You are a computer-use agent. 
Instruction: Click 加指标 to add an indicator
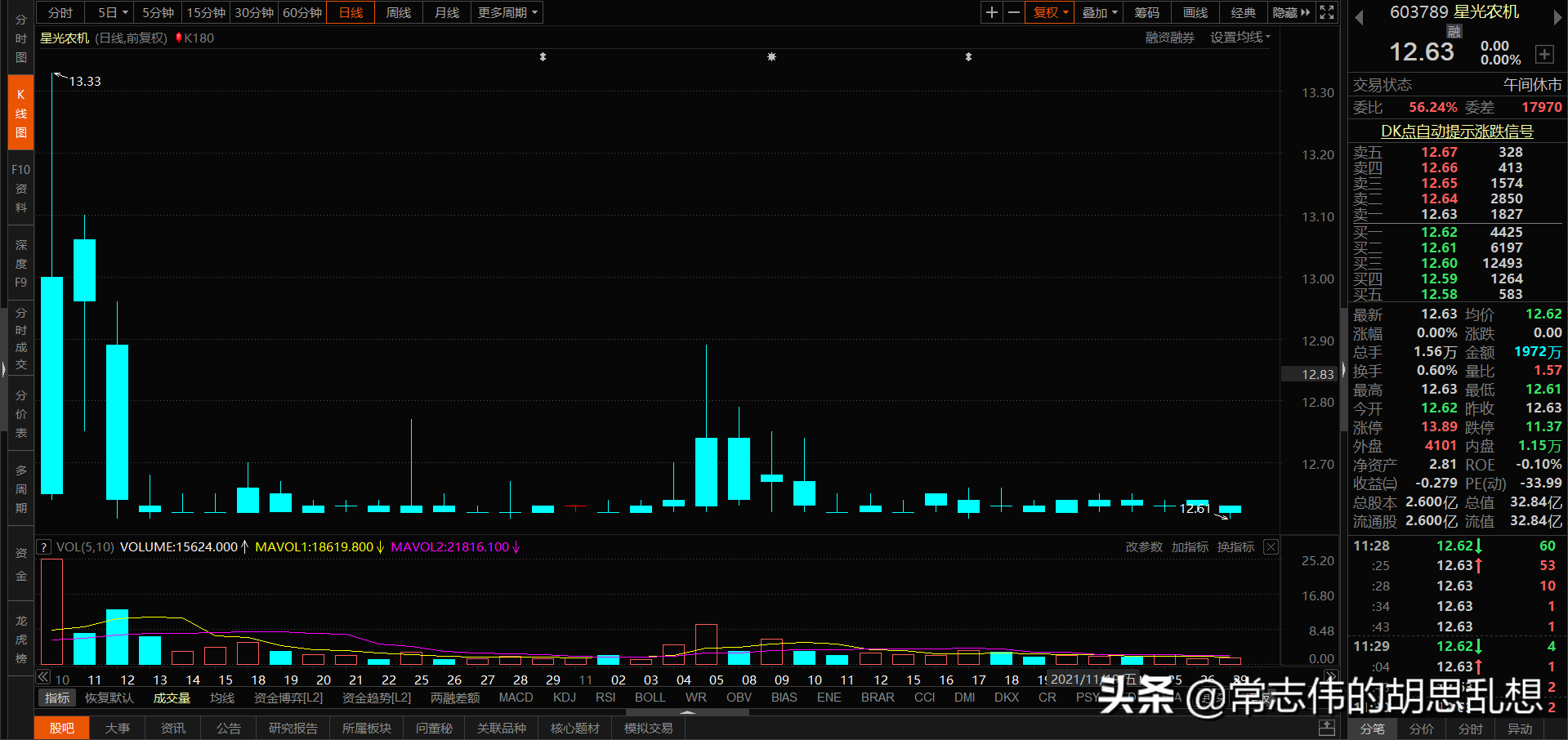[1189, 546]
